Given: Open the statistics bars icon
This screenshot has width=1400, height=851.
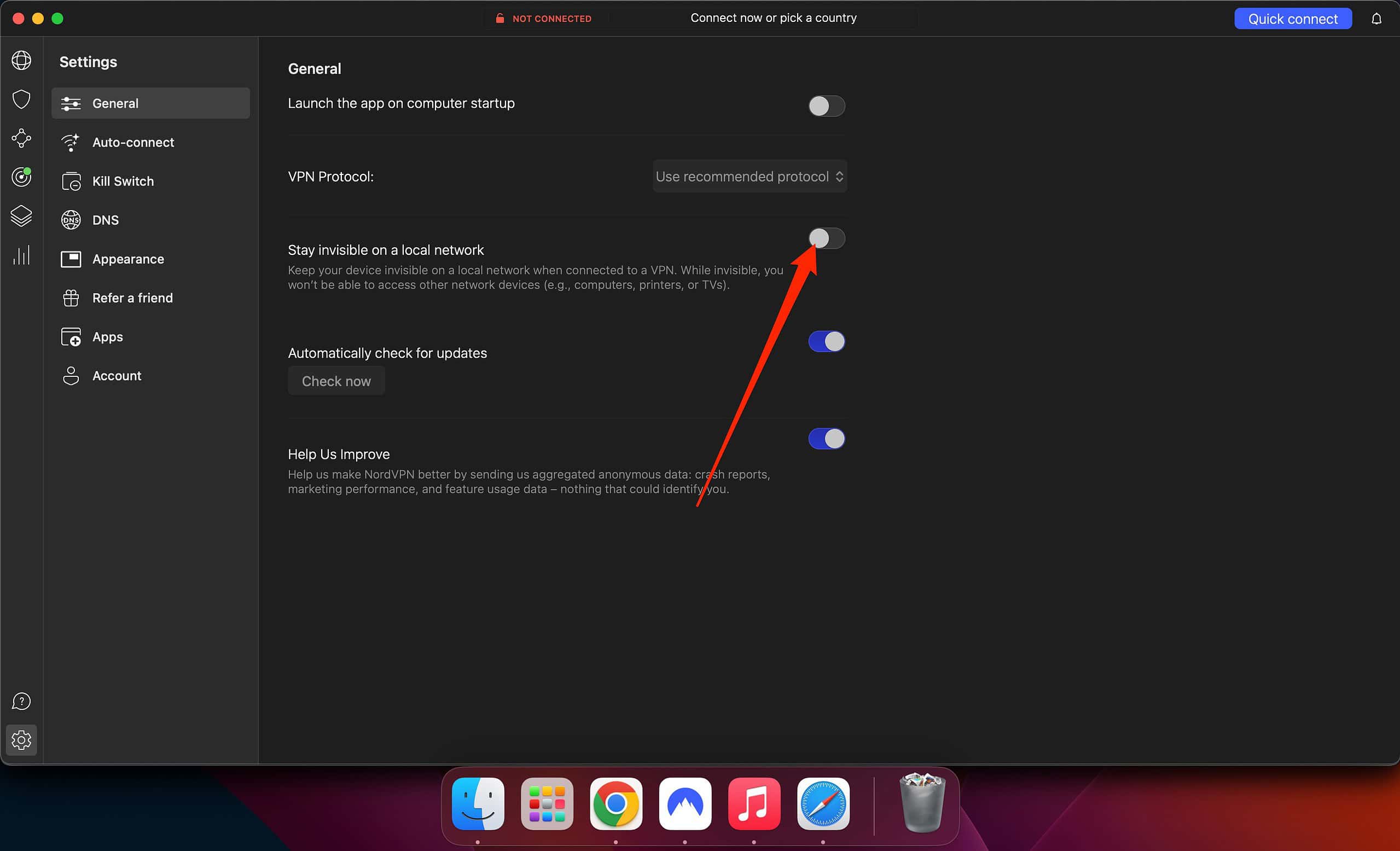Looking at the screenshot, I should [x=21, y=255].
